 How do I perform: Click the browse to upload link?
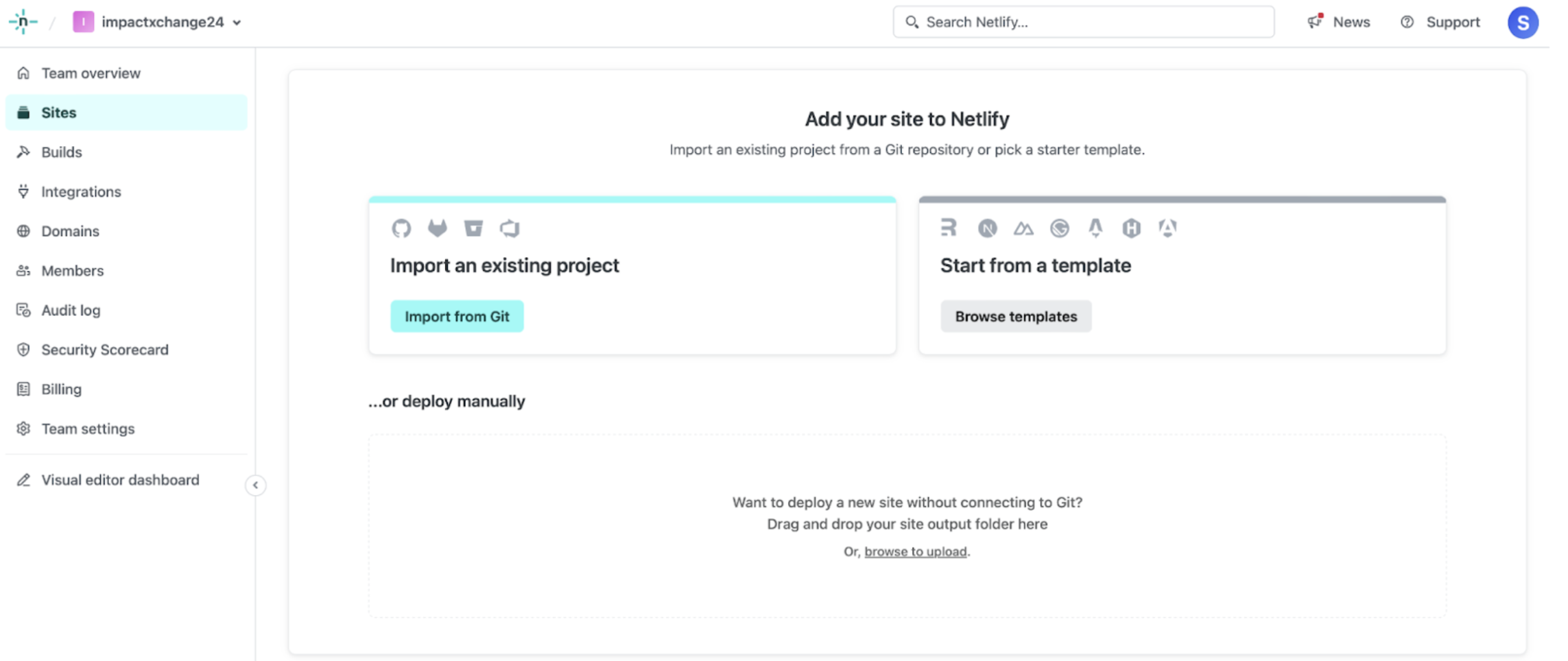click(915, 551)
